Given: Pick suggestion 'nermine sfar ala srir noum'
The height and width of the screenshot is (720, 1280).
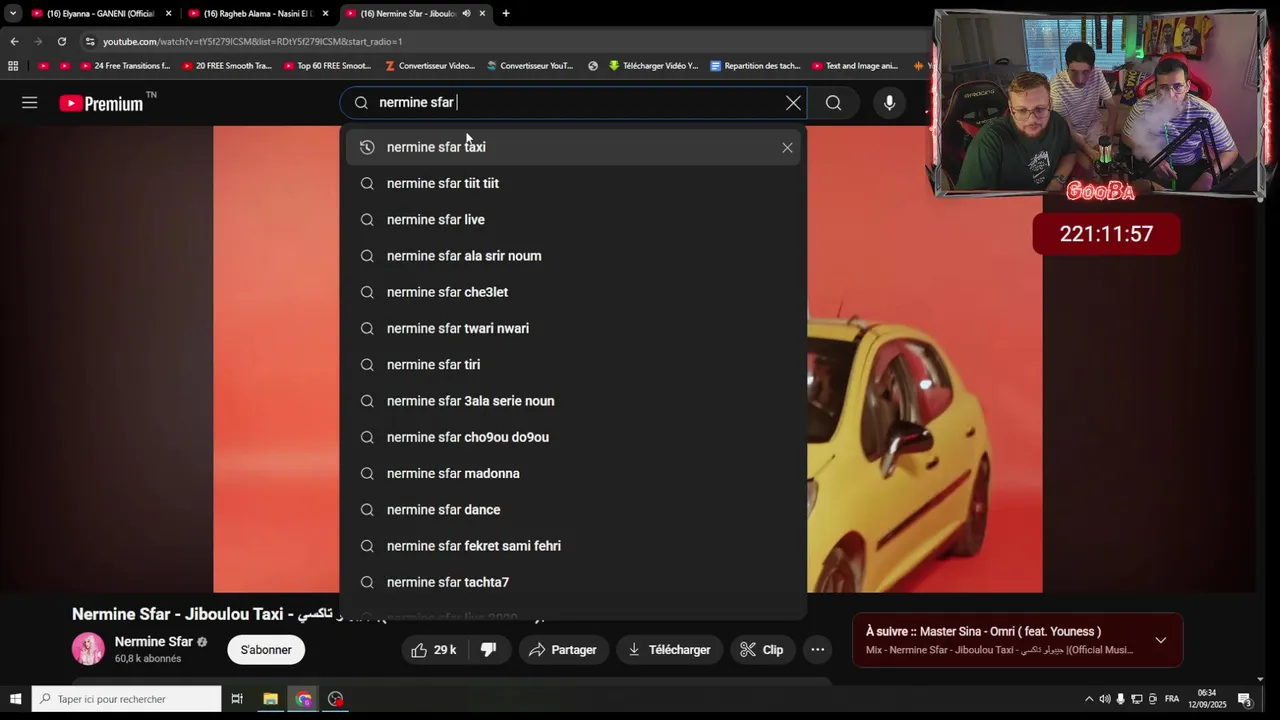Looking at the screenshot, I should tap(572, 256).
